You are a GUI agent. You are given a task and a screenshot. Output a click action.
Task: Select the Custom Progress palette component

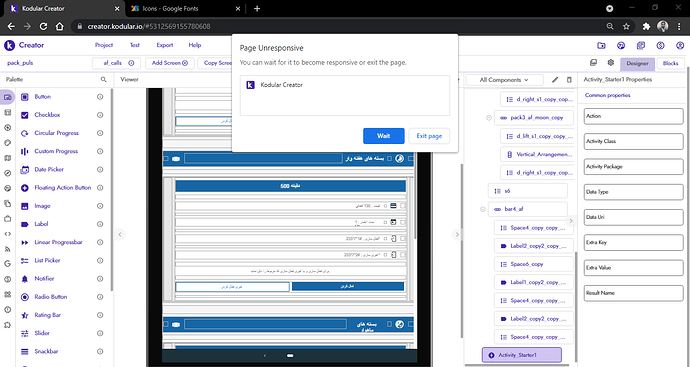coord(56,151)
